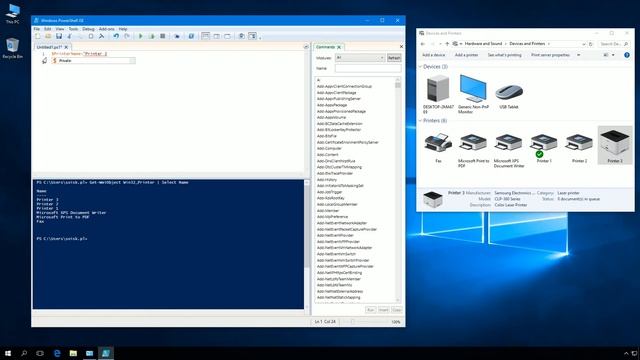Click the Search box in Devices and Printers
640x360 pixels.
[614, 44]
